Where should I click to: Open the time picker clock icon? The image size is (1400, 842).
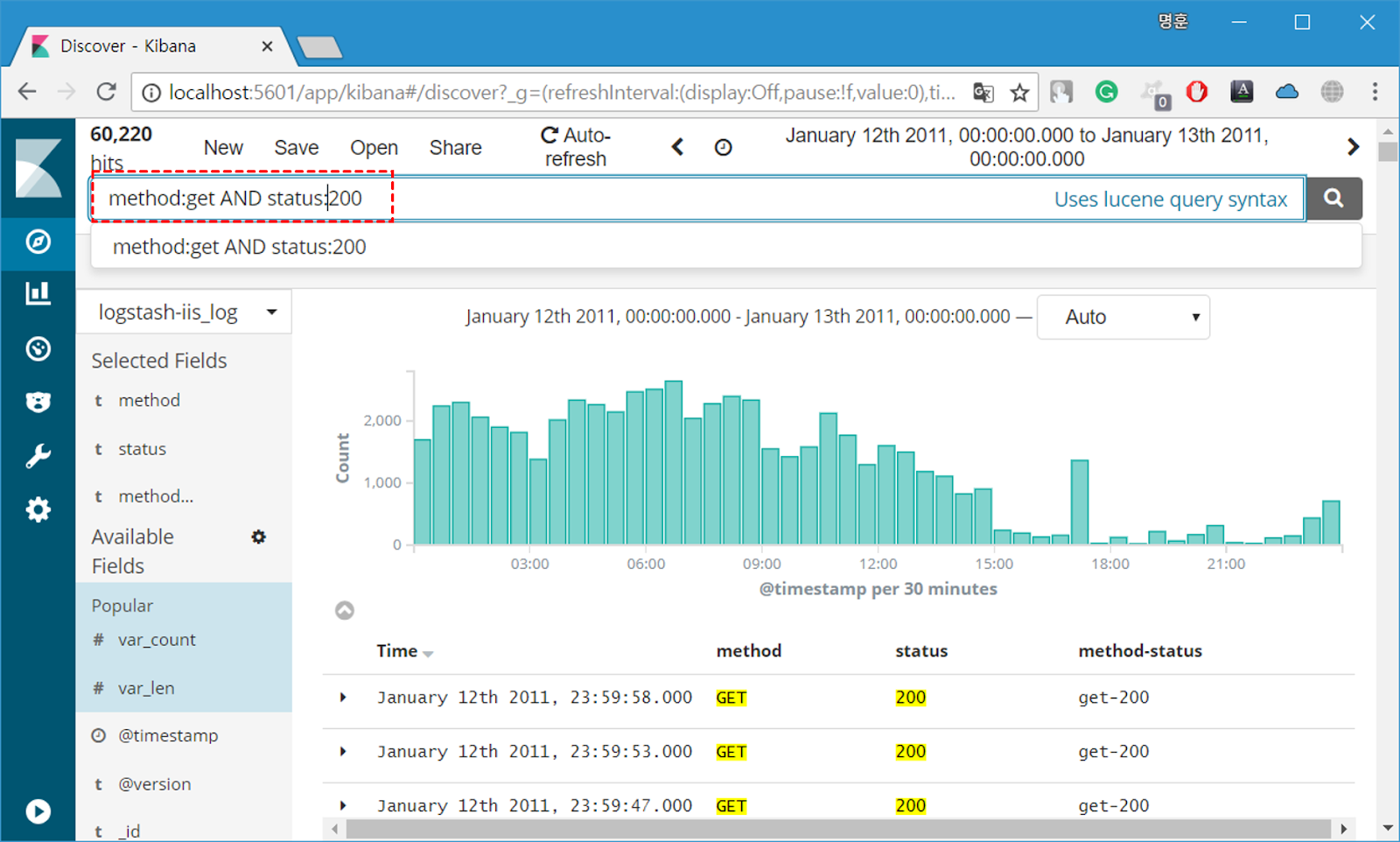pyautogui.click(x=723, y=146)
